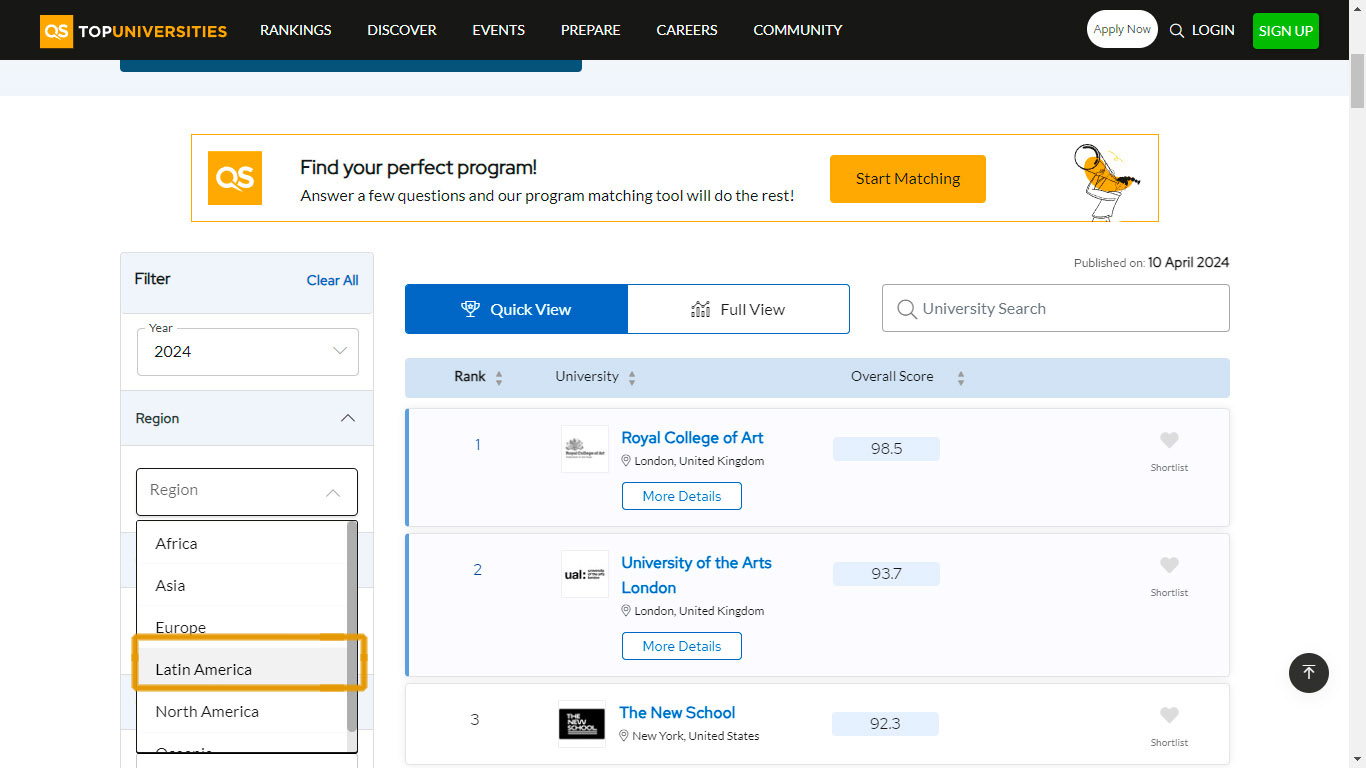
Task: More Details for Royal College of Art
Action: point(682,496)
